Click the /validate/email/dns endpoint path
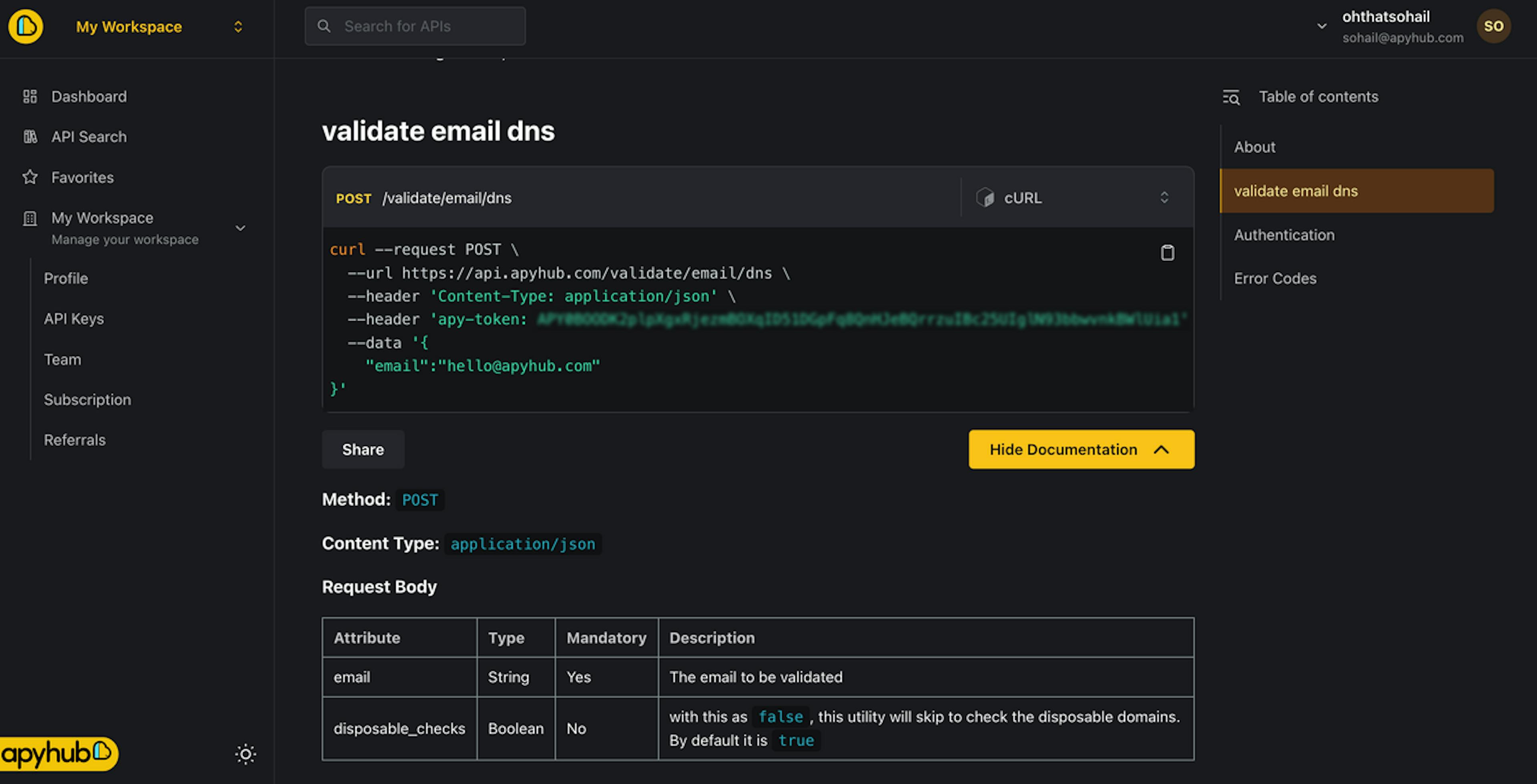 point(447,198)
